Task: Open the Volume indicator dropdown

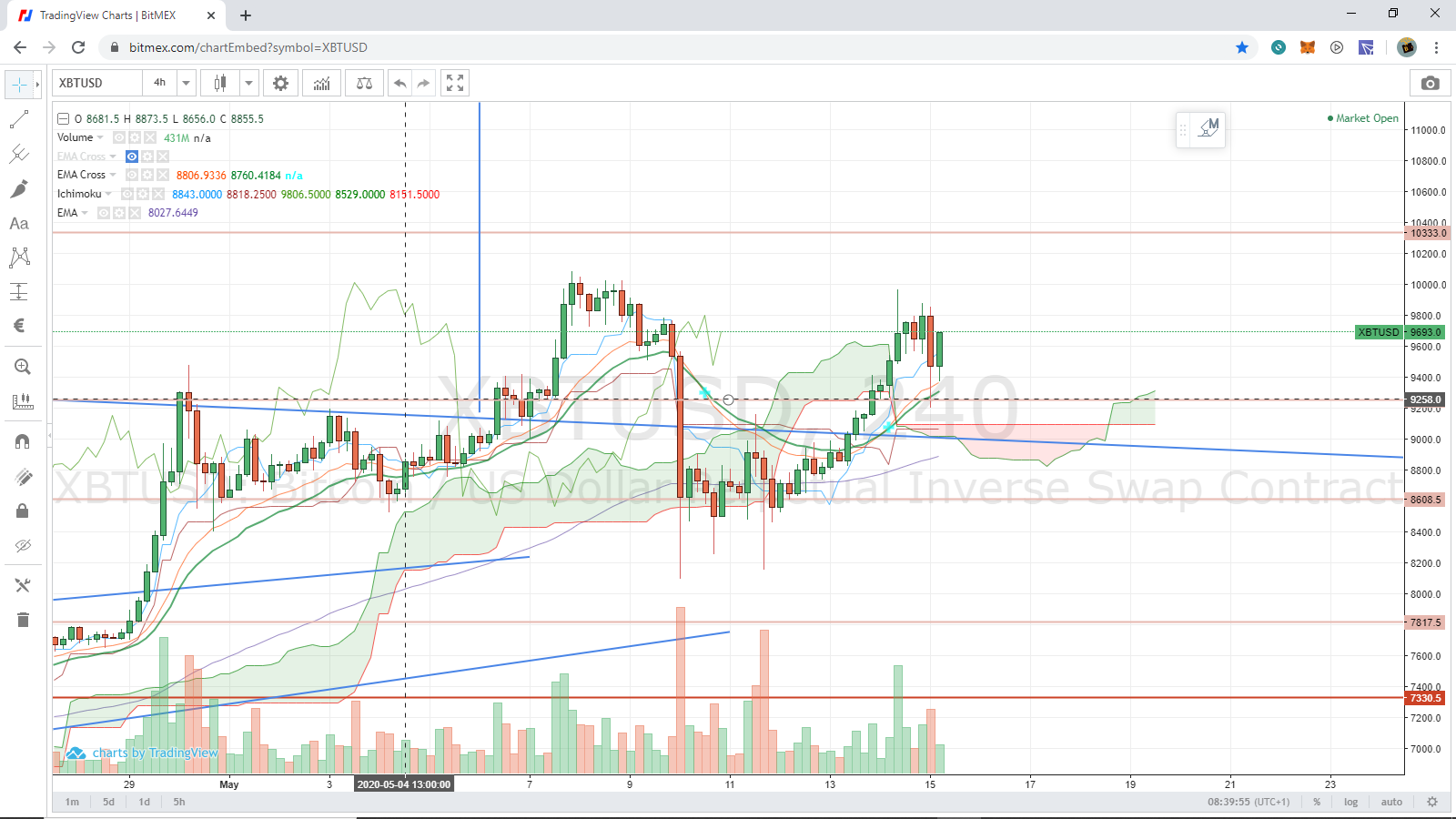Action: 100,137
